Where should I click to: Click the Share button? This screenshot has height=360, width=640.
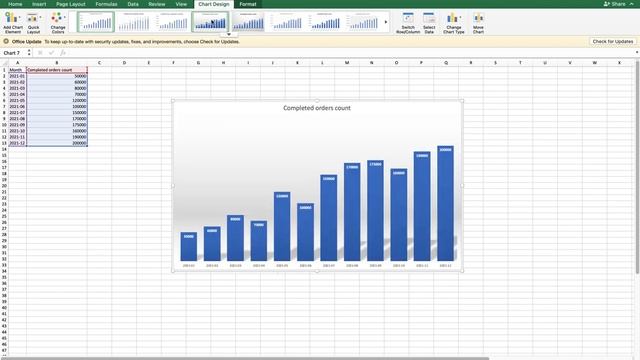614,4
